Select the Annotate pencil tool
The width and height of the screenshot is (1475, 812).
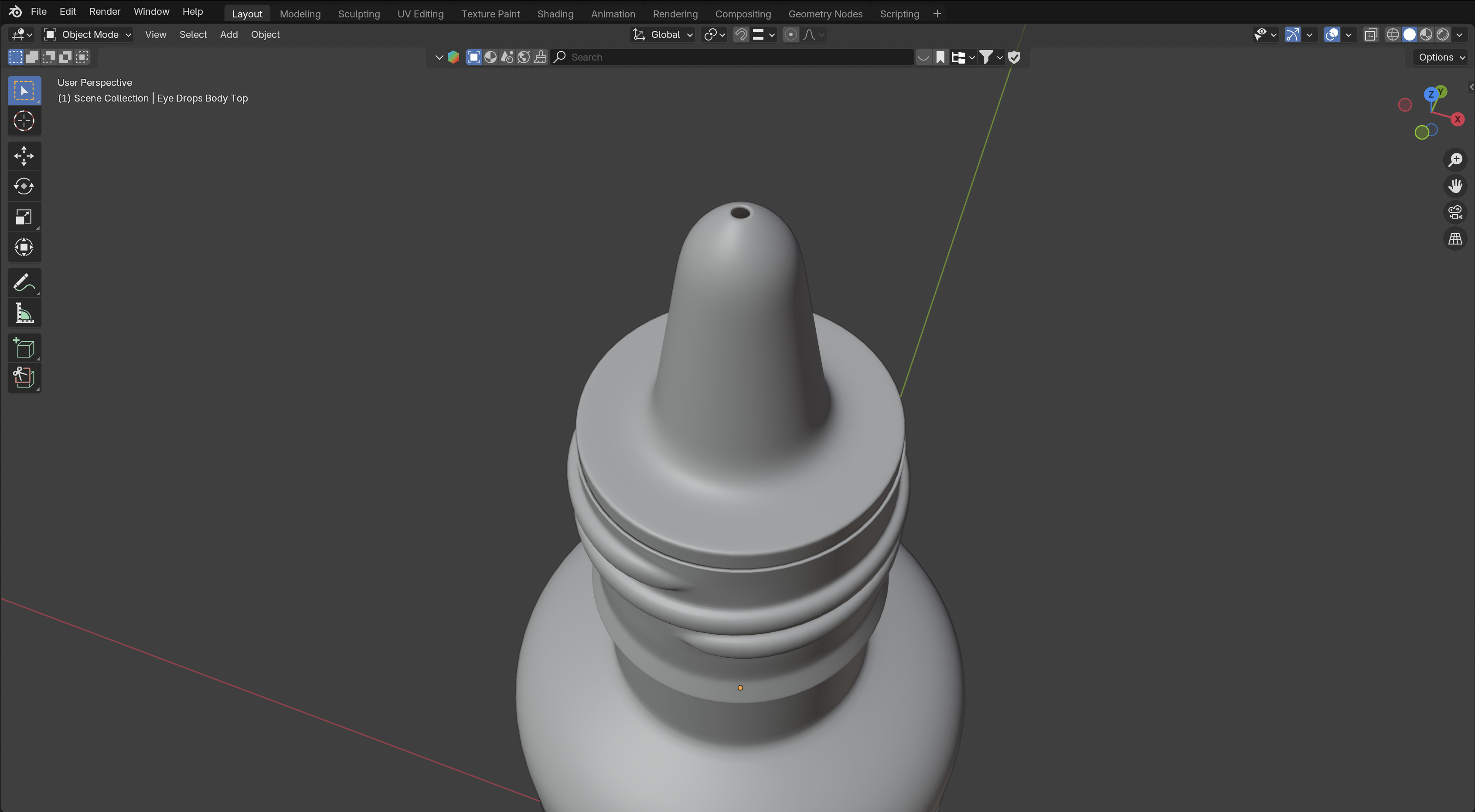click(24, 282)
